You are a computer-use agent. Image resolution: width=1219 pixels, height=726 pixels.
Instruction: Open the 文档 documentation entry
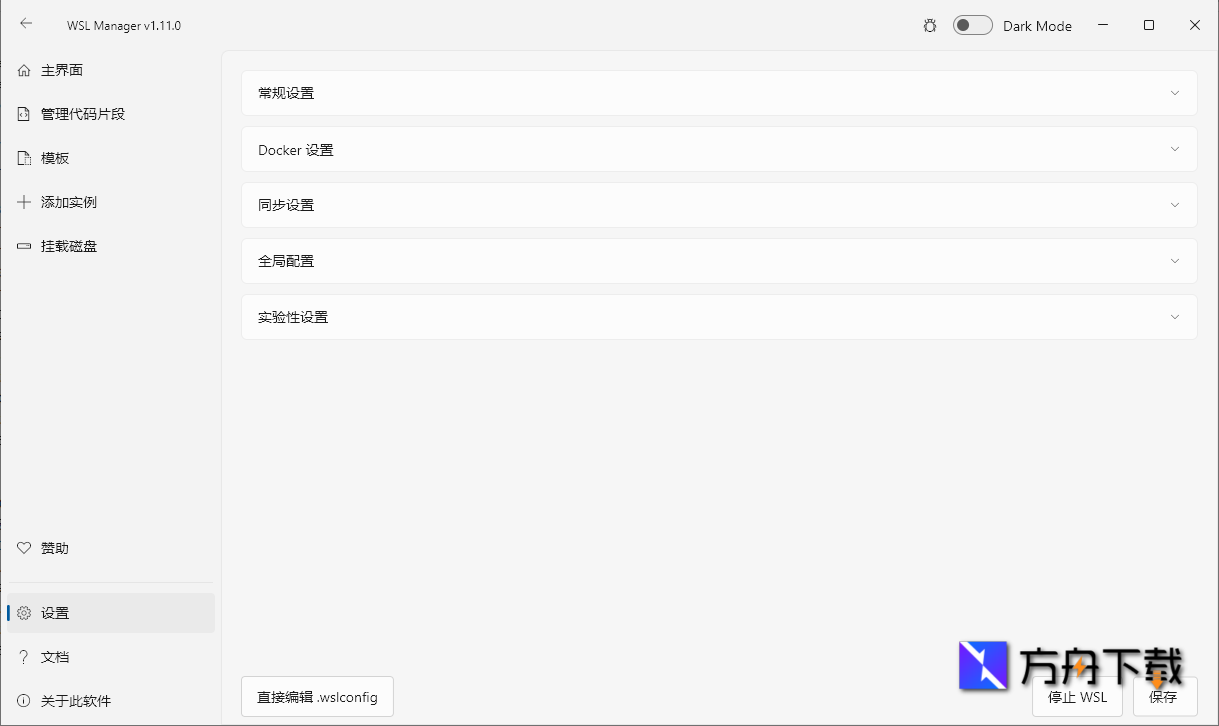tap(55, 657)
